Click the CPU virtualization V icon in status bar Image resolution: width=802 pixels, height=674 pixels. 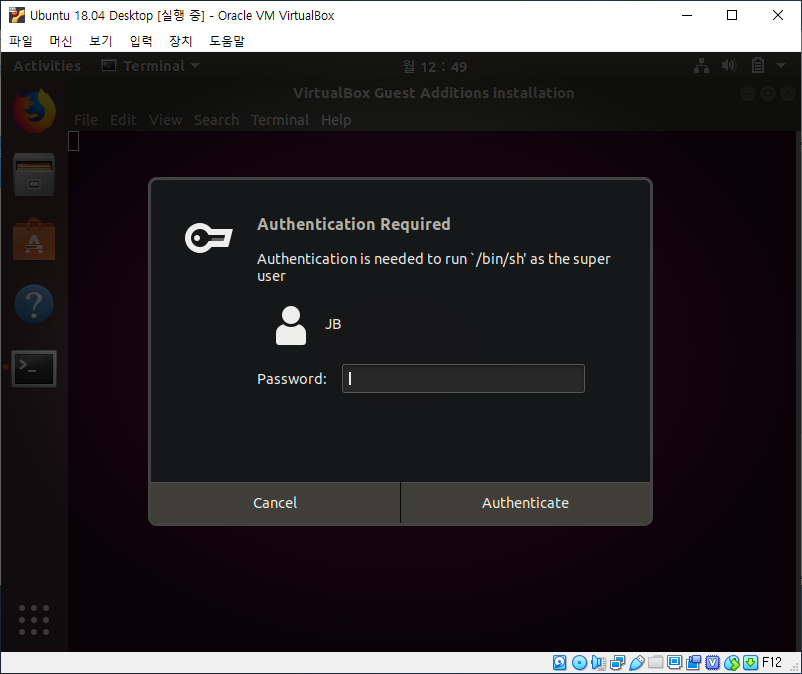click(712, 663)
